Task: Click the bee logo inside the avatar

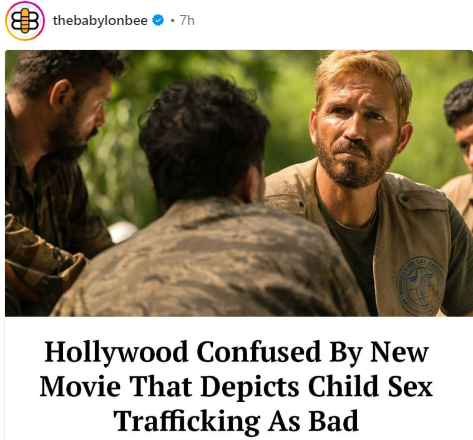Action: [25, 21]
